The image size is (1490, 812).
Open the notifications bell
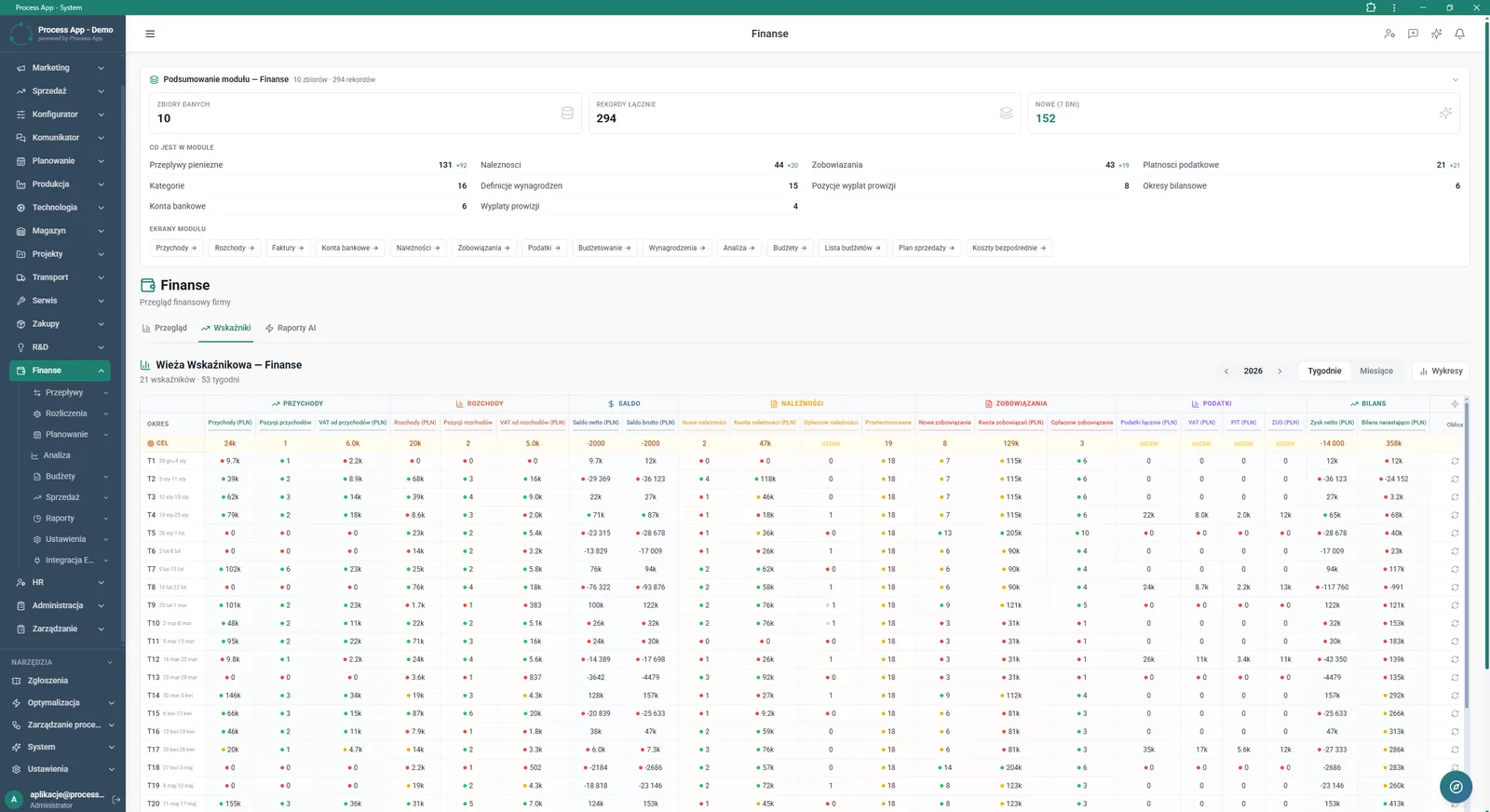point(1460,34)
